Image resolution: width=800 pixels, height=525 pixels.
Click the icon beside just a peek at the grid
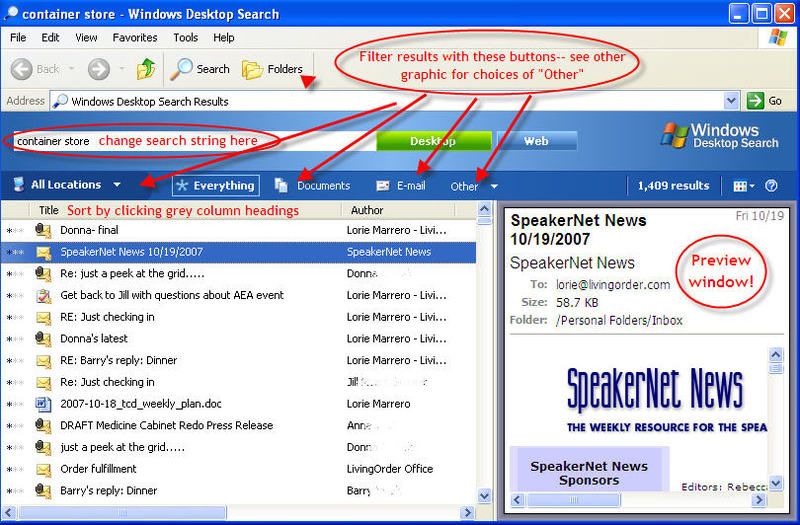[43, 447]
